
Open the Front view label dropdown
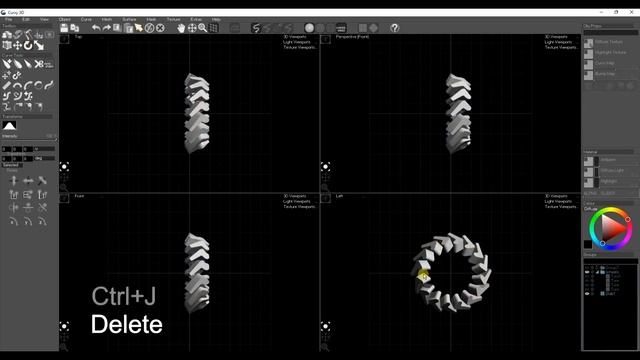pos(79,196)
